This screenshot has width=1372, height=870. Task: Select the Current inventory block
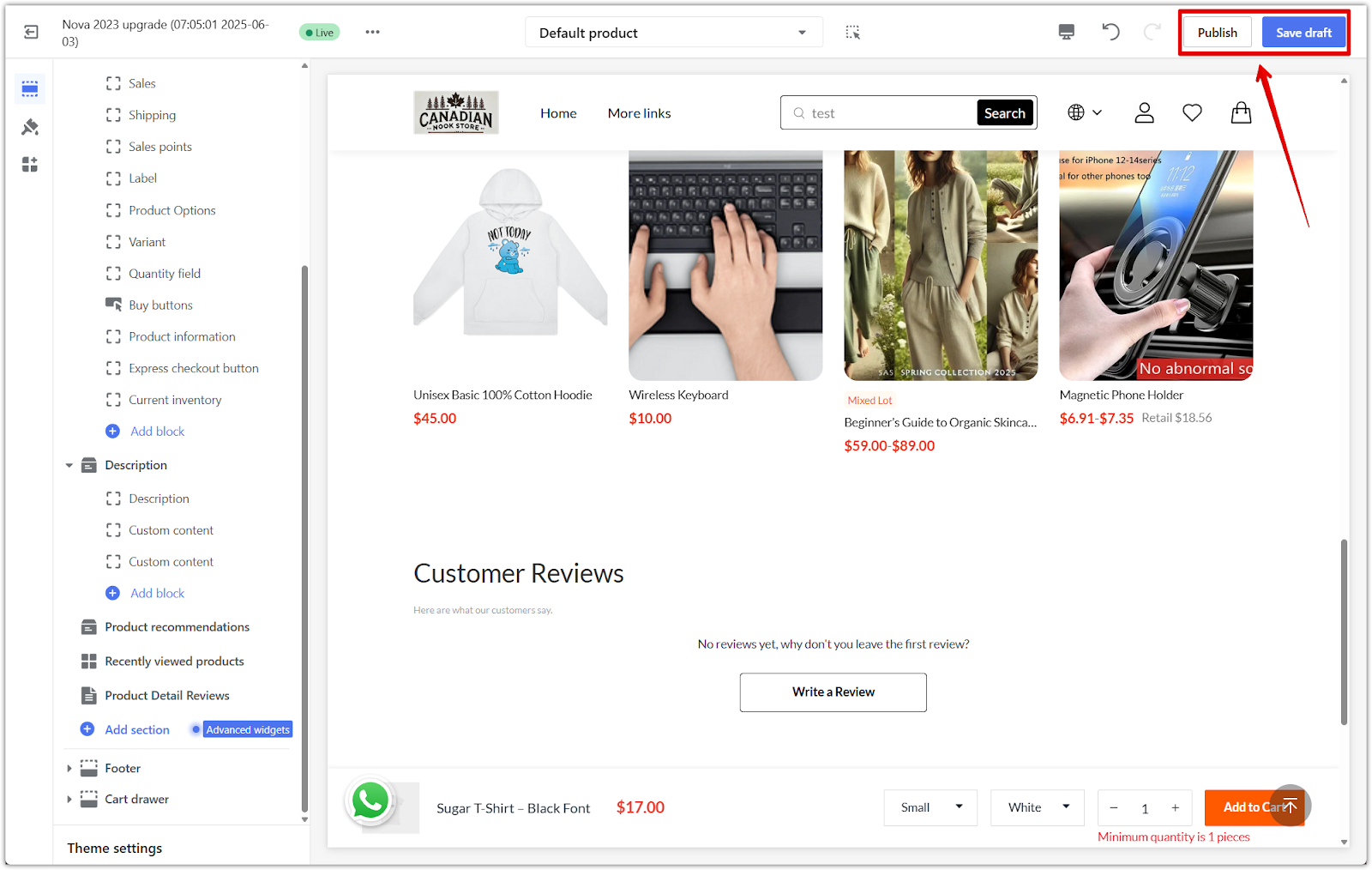tap(175, 400)
